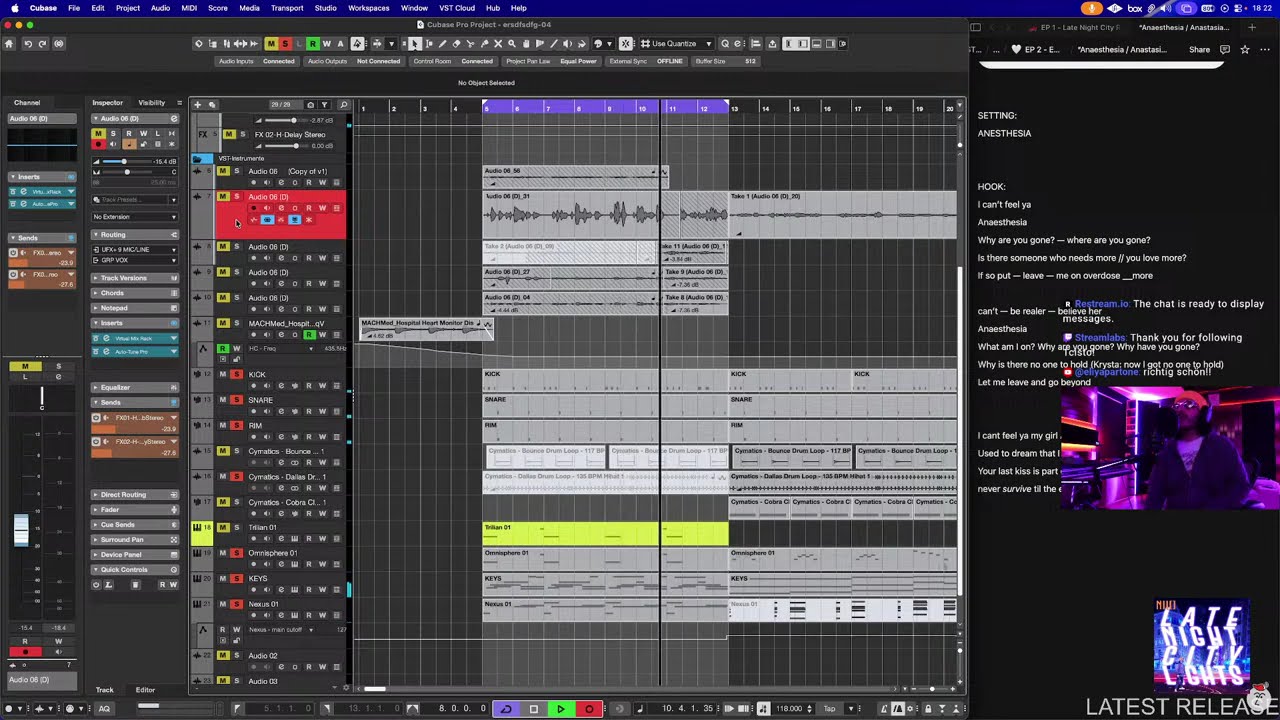This screenshot has width=1280, height=720.
Task: Mute the KICK track
Action: (x=223, y=374)
